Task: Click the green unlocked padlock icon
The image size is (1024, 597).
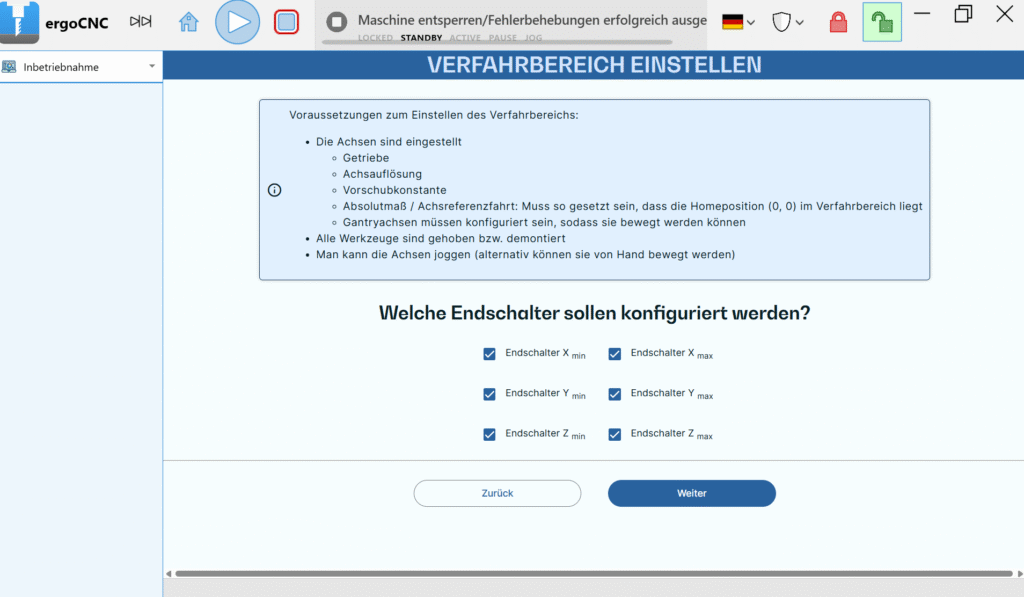Action: 881,22
